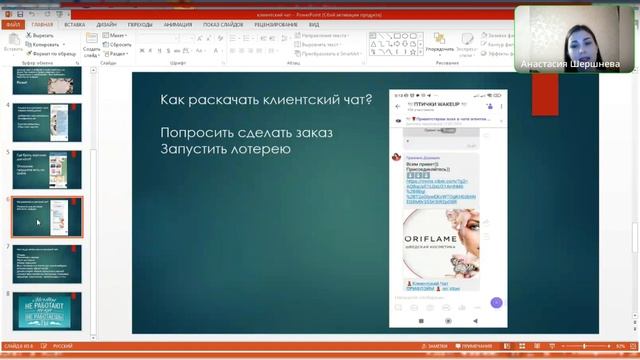Toggle underline (Ч) formatting
The width and height of the screenshot is (640, 360).
tap(159, 51)
